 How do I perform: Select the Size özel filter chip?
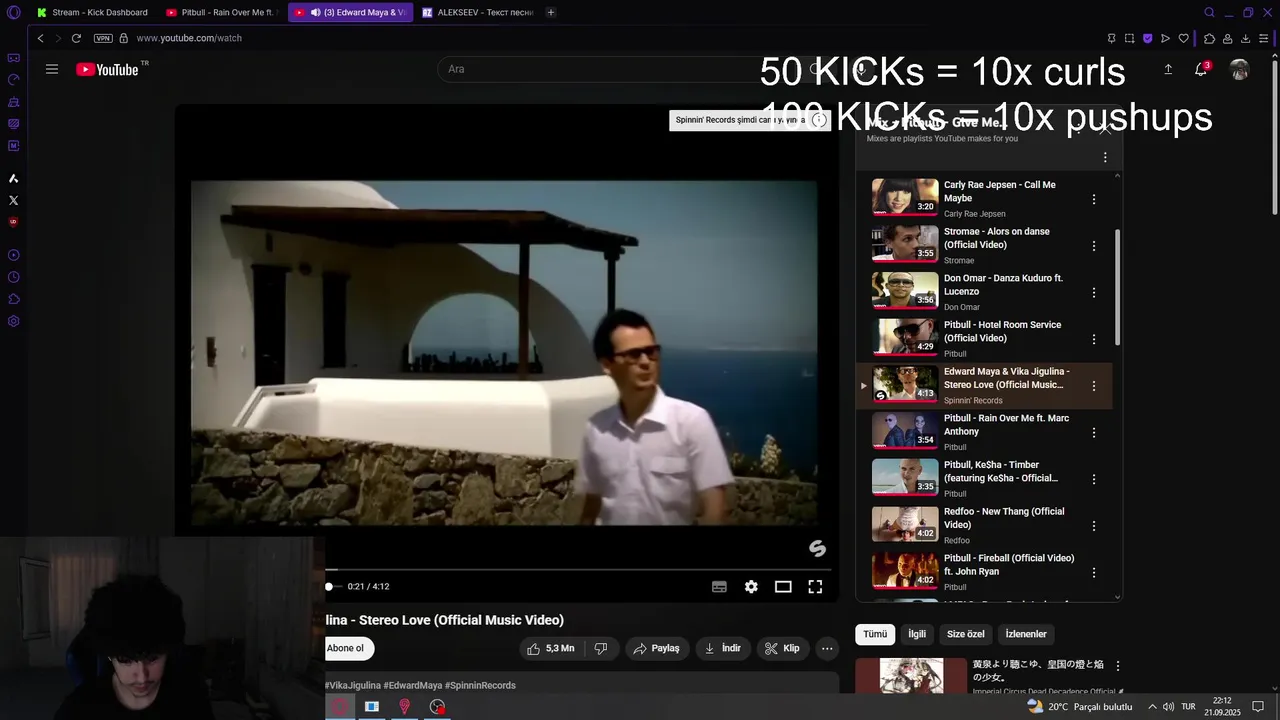click(x=966, y=634)
